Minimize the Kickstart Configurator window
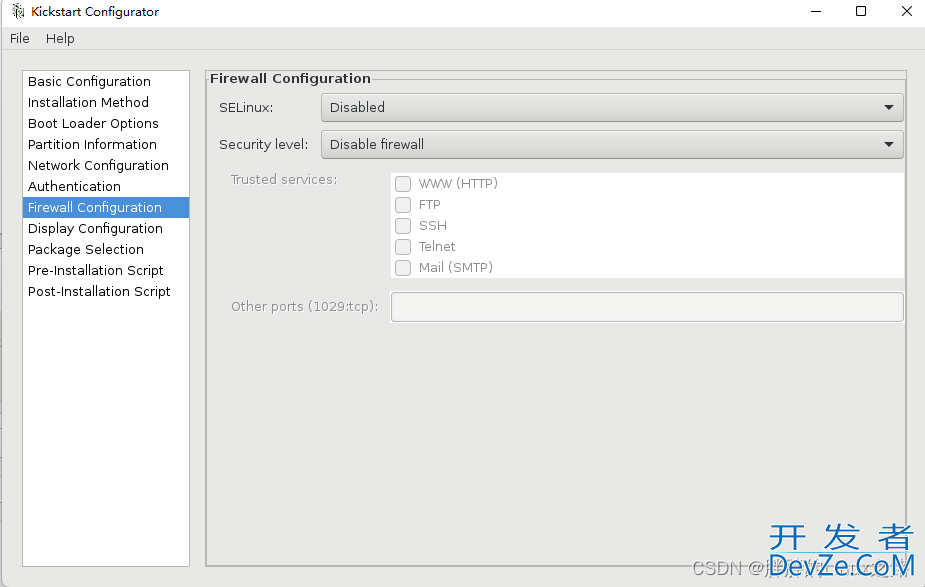The width and height of the screenshot is (925, 587). click(816, 11)
